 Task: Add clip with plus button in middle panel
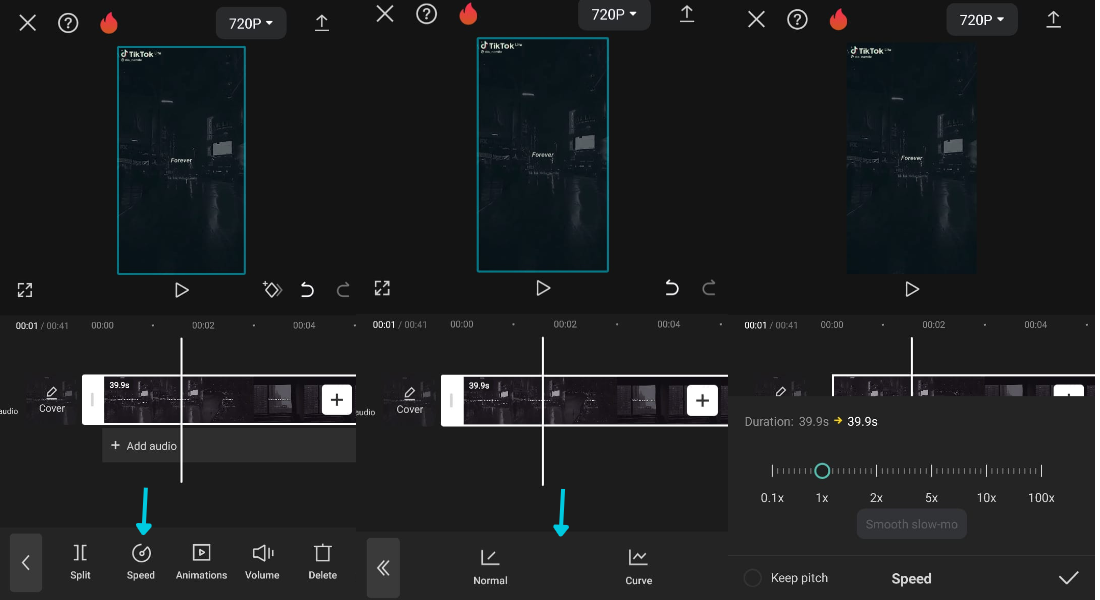point(702,401)
